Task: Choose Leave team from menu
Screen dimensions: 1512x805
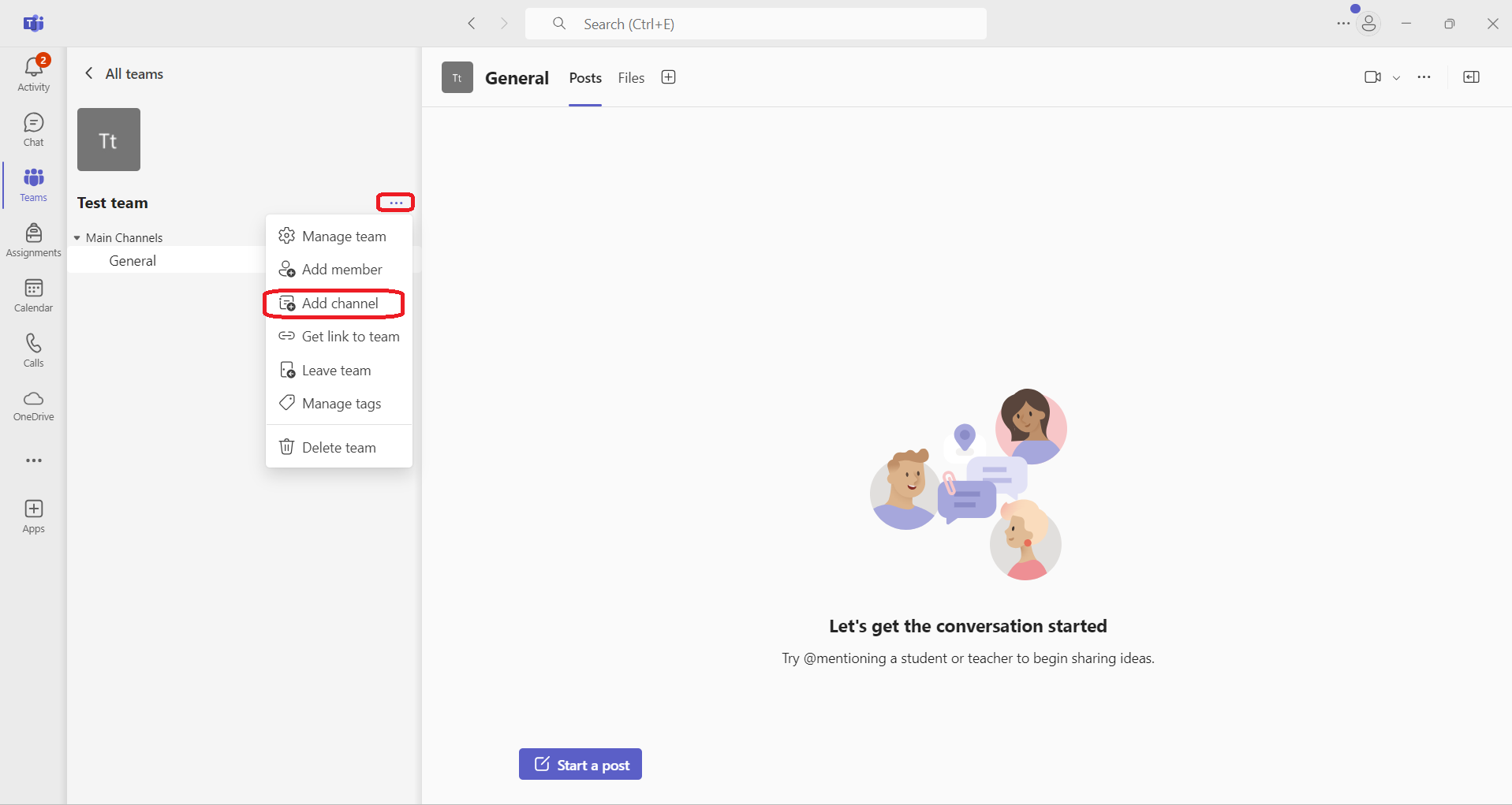Action: click(x=339, y=371)
